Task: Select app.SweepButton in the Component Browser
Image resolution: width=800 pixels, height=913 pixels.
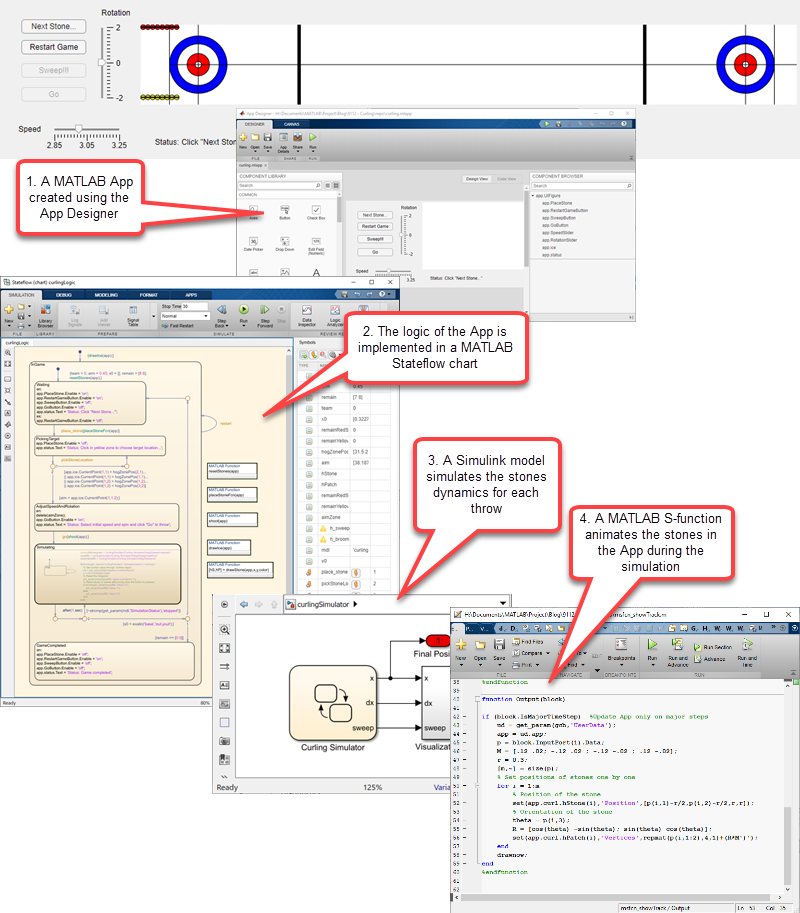Action: click(x=558, y=218)
